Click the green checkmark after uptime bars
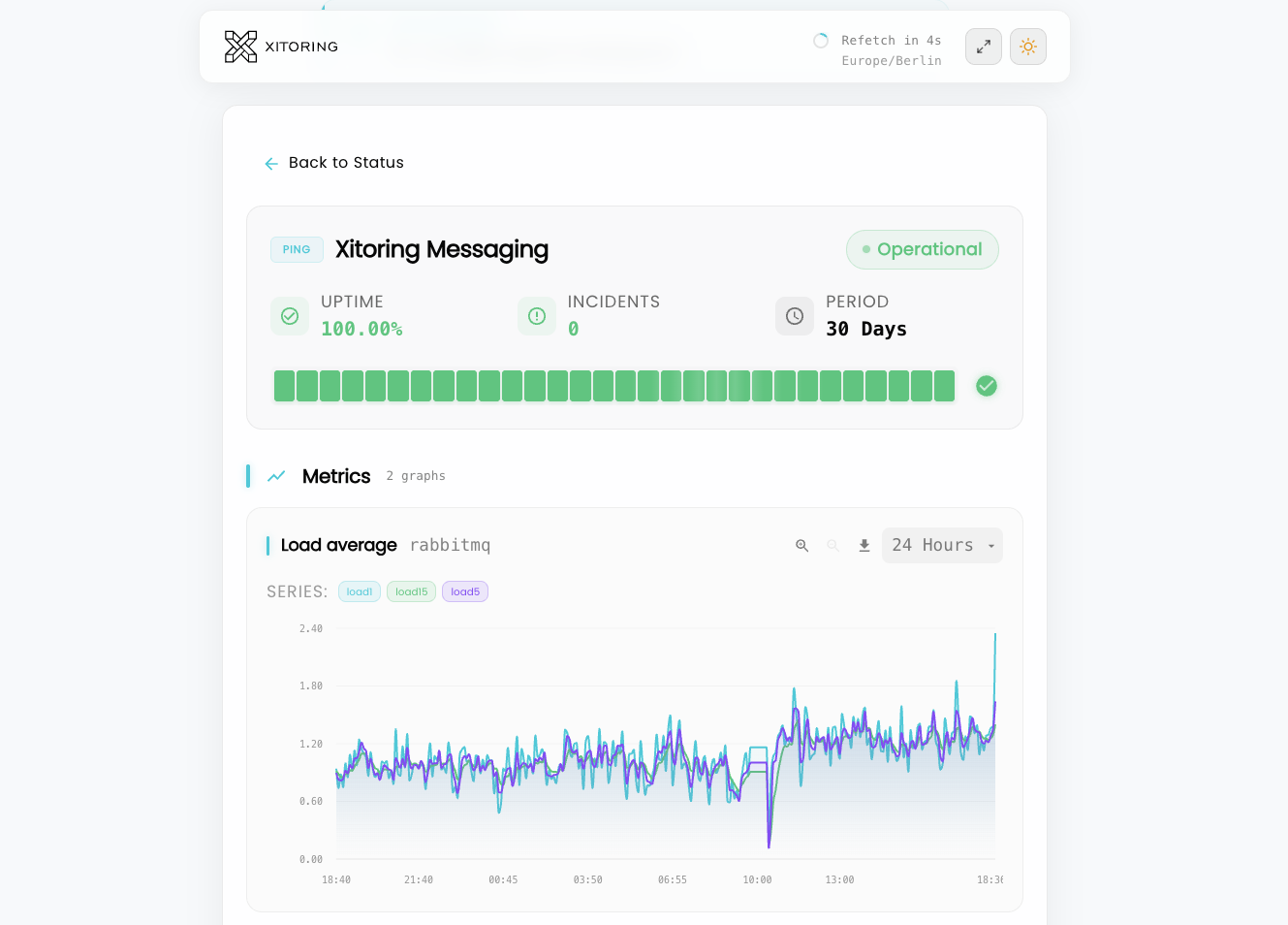The width and height of the screenshot is (1288, 925). point(986,386)
